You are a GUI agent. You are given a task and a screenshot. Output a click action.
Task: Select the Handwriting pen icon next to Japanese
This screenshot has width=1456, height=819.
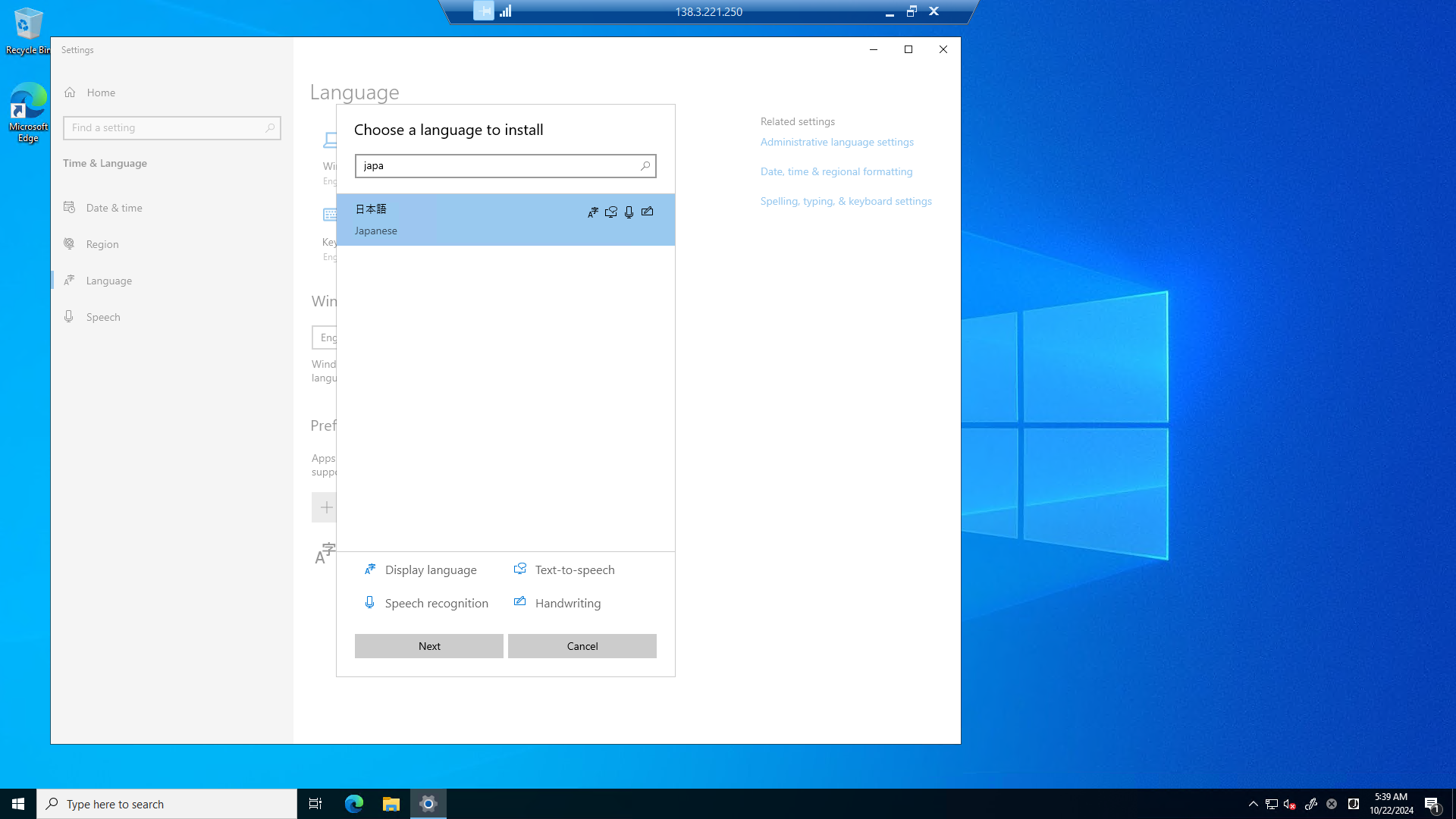(x=647, y=212)
